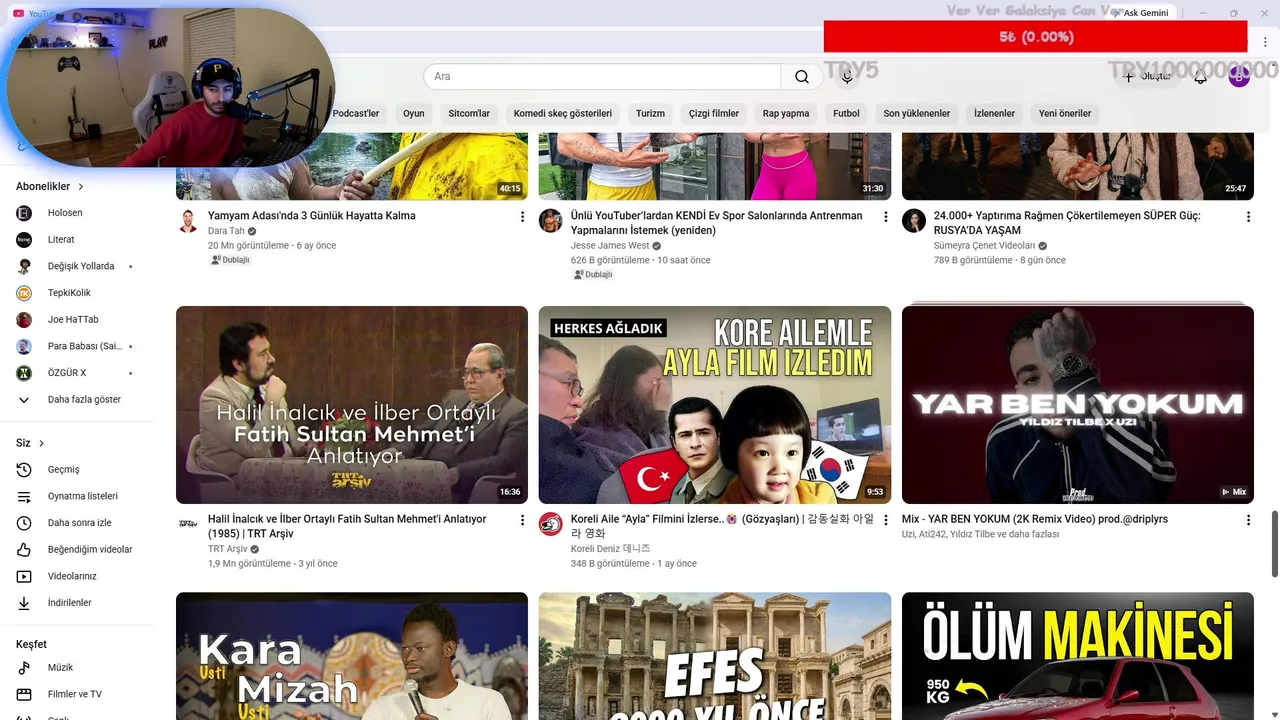
Task: Open more options for Halil İnalcık video
Action: pos(522,520)
